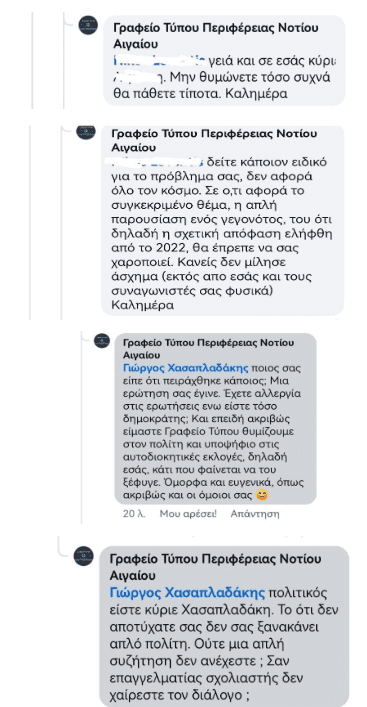367x707 pixels.
Task: Open avatar beside the 'δείτε κάποιον ειδικό' comment
Action: [86, 131]
